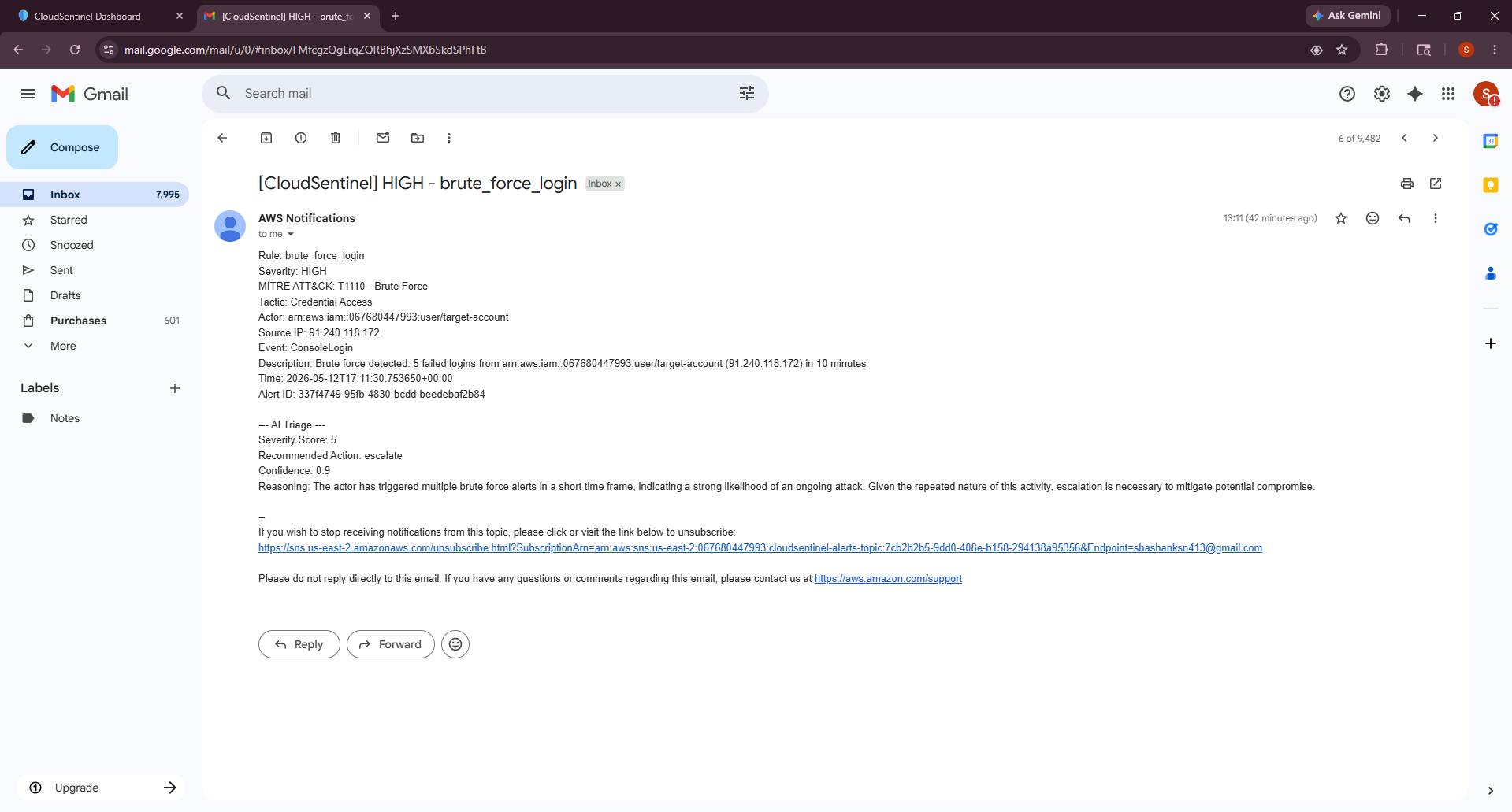Open browser Extensions puzzle icon
Screen dimensions: 1512x812
[x=1381, y=50]
